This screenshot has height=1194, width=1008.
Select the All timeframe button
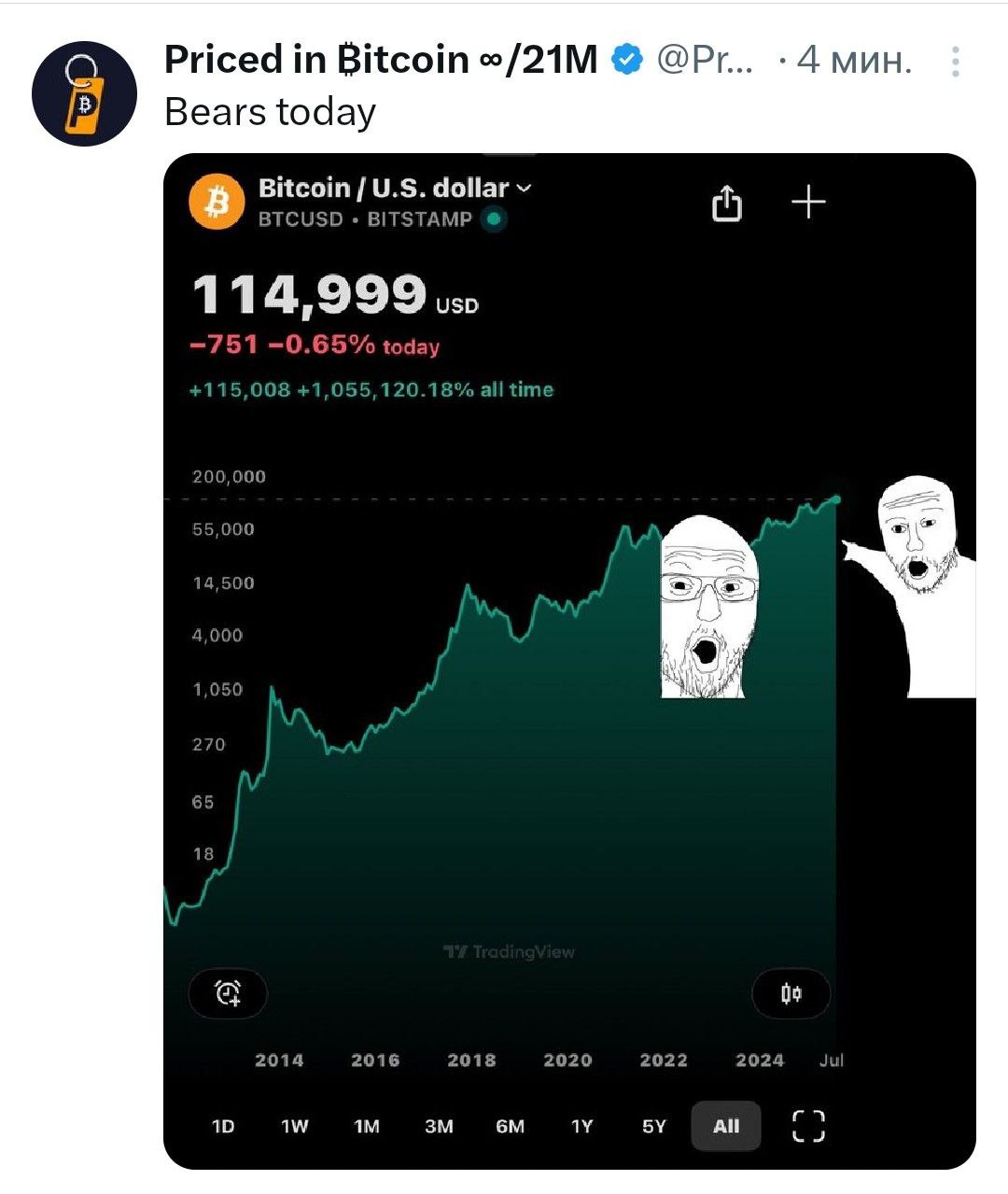(726, 1126)
